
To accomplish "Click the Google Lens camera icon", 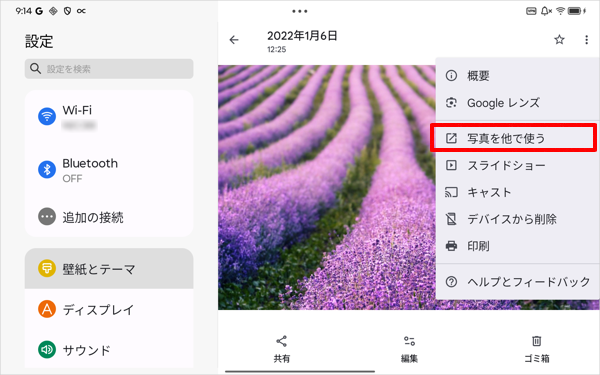I will 451,103.
